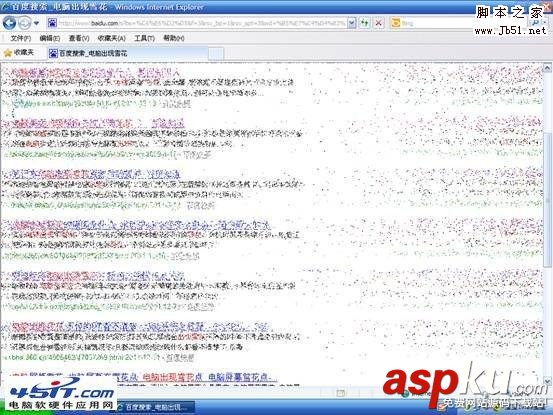This screenshot has height=415, width=553.
Task: Click the Baidu paw icon in address bar
Action: coord(52,23)
